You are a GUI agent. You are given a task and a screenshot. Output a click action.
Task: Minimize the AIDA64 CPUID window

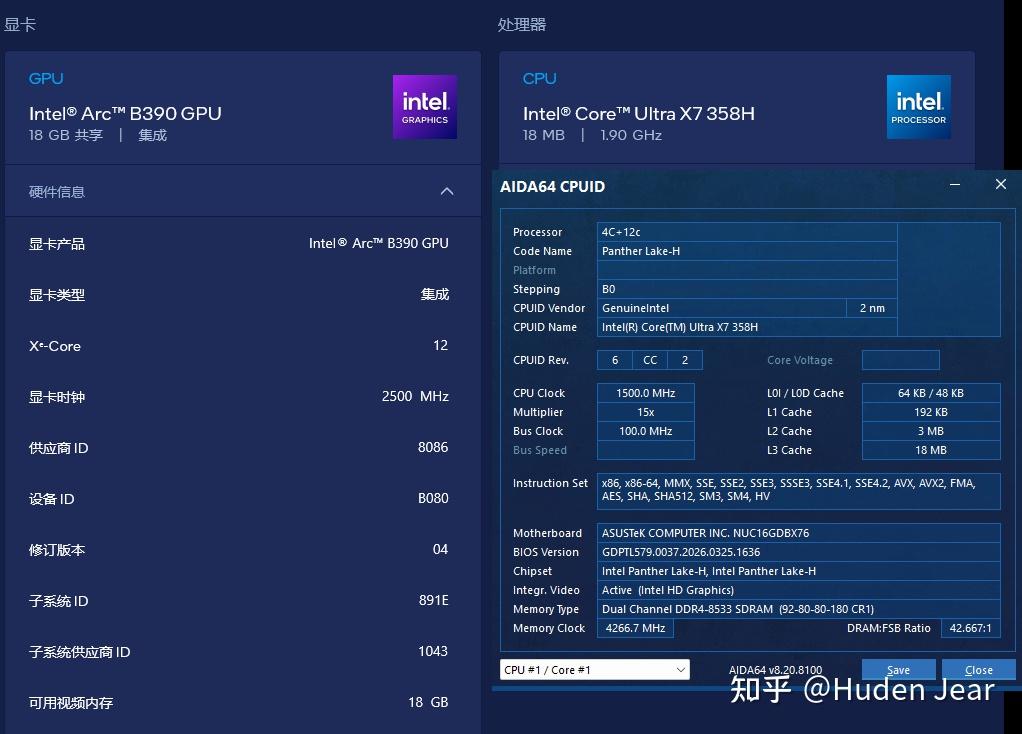955,185
